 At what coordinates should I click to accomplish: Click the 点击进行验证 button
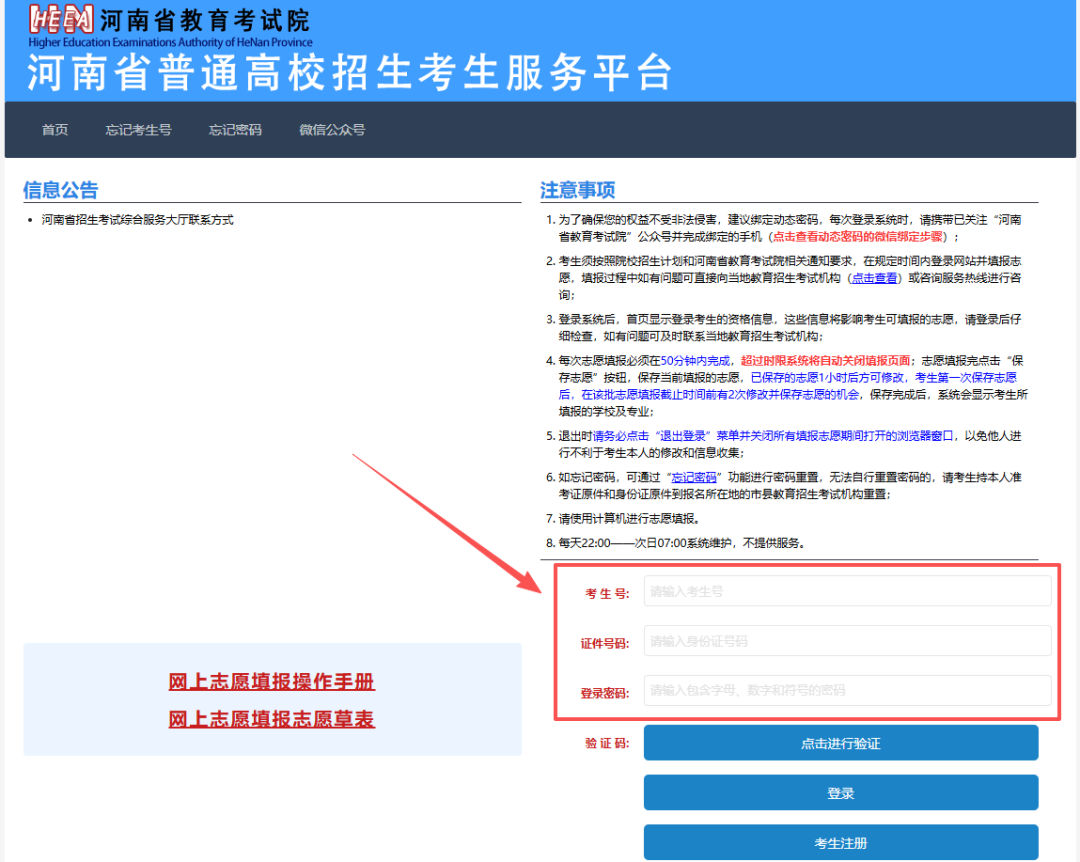841,743
